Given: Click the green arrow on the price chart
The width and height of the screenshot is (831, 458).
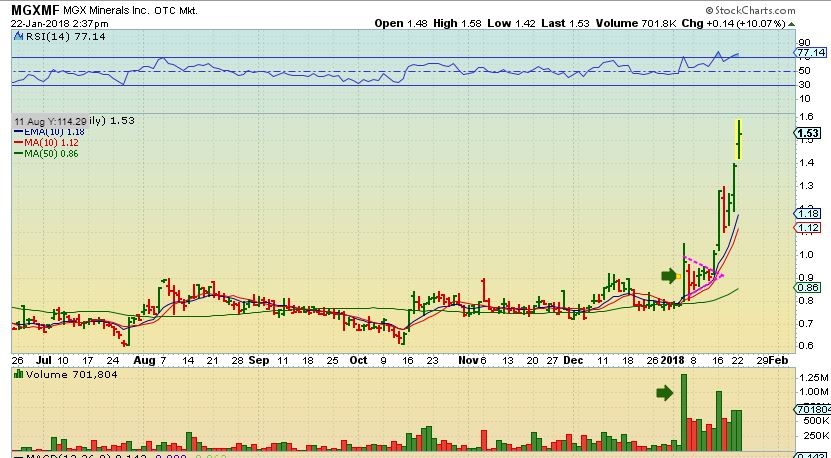Looking at the screenshot, I should (x=668, y=275).
